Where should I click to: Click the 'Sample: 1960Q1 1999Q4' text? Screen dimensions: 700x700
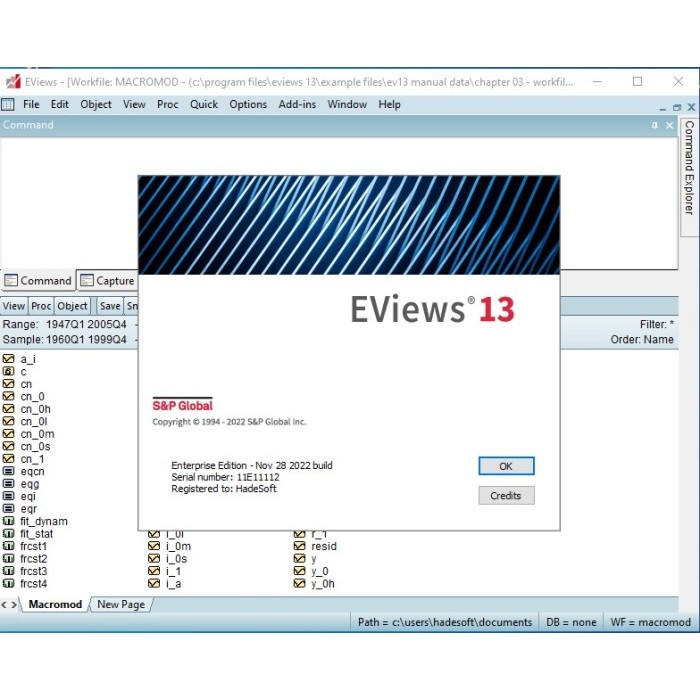point(65,340)
